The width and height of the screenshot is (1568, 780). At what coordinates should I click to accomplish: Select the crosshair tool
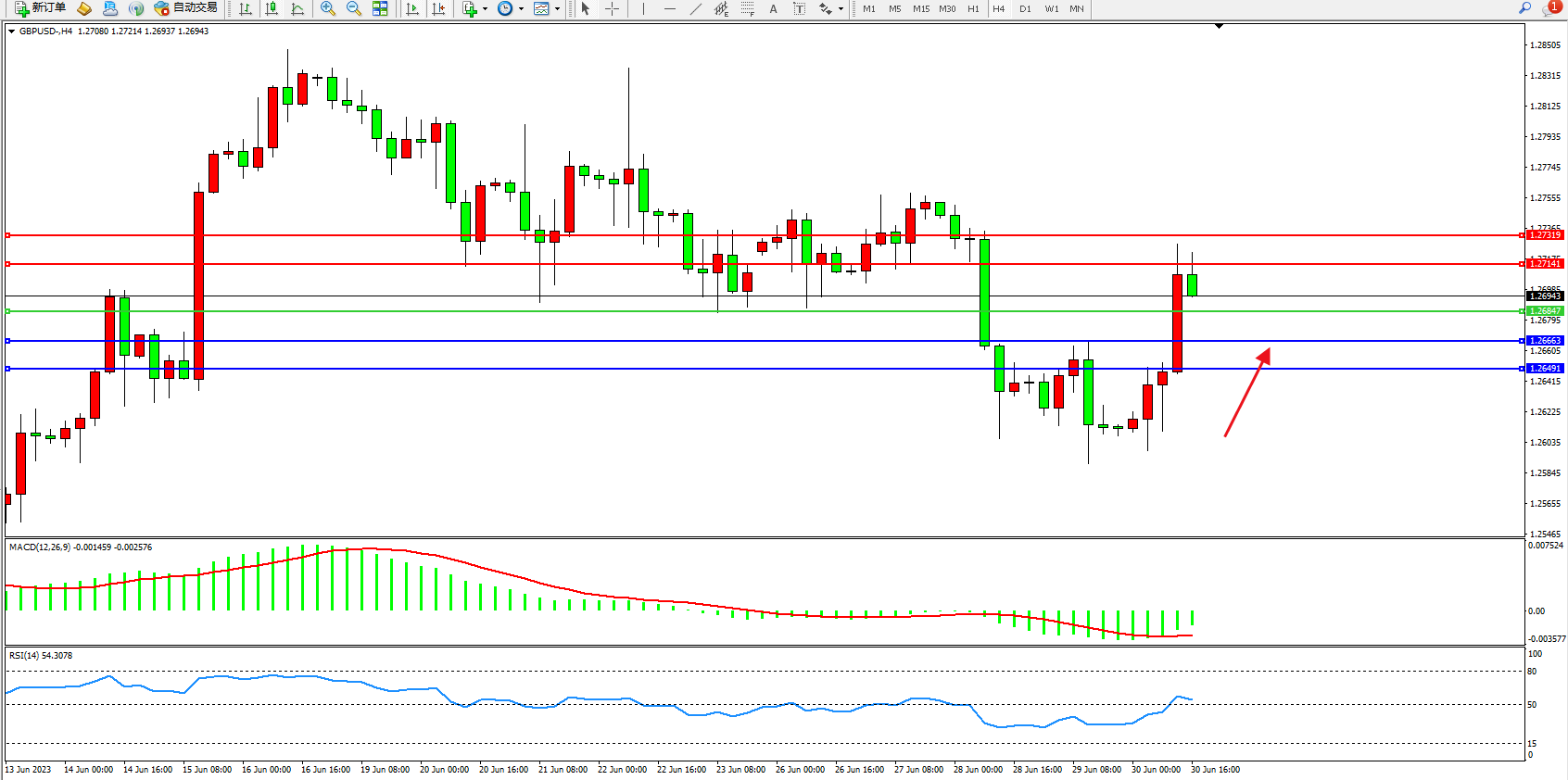tap(612, 8)
